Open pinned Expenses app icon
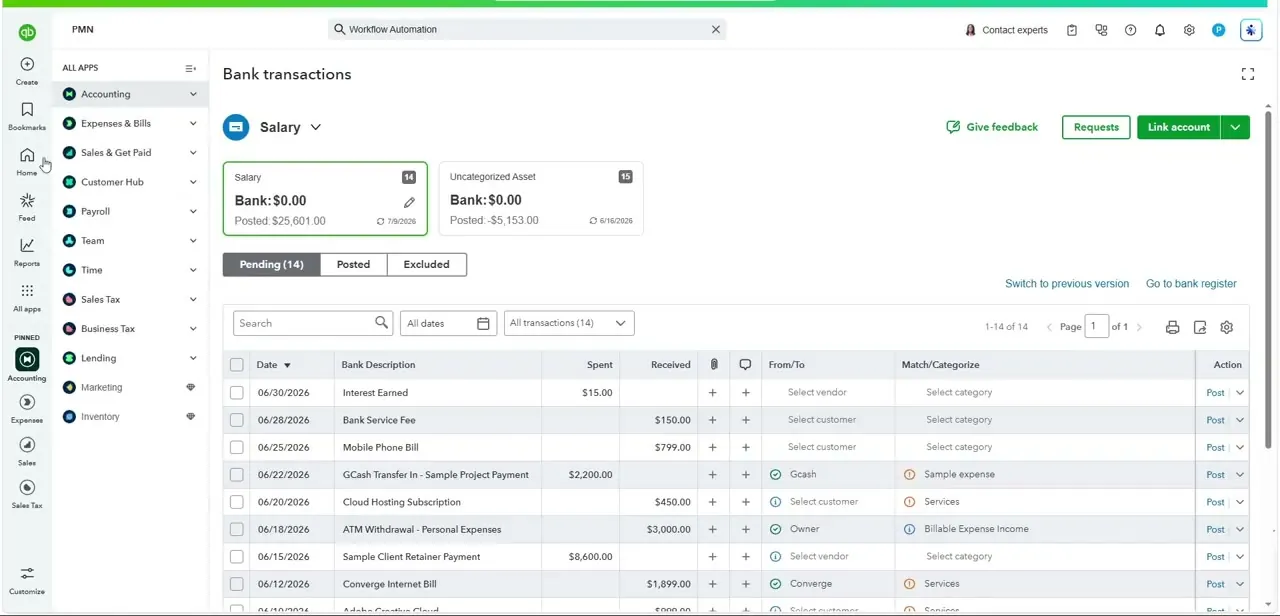This screenshot has width=1280, height=616. pyautogui.click(x=27, y=402)
